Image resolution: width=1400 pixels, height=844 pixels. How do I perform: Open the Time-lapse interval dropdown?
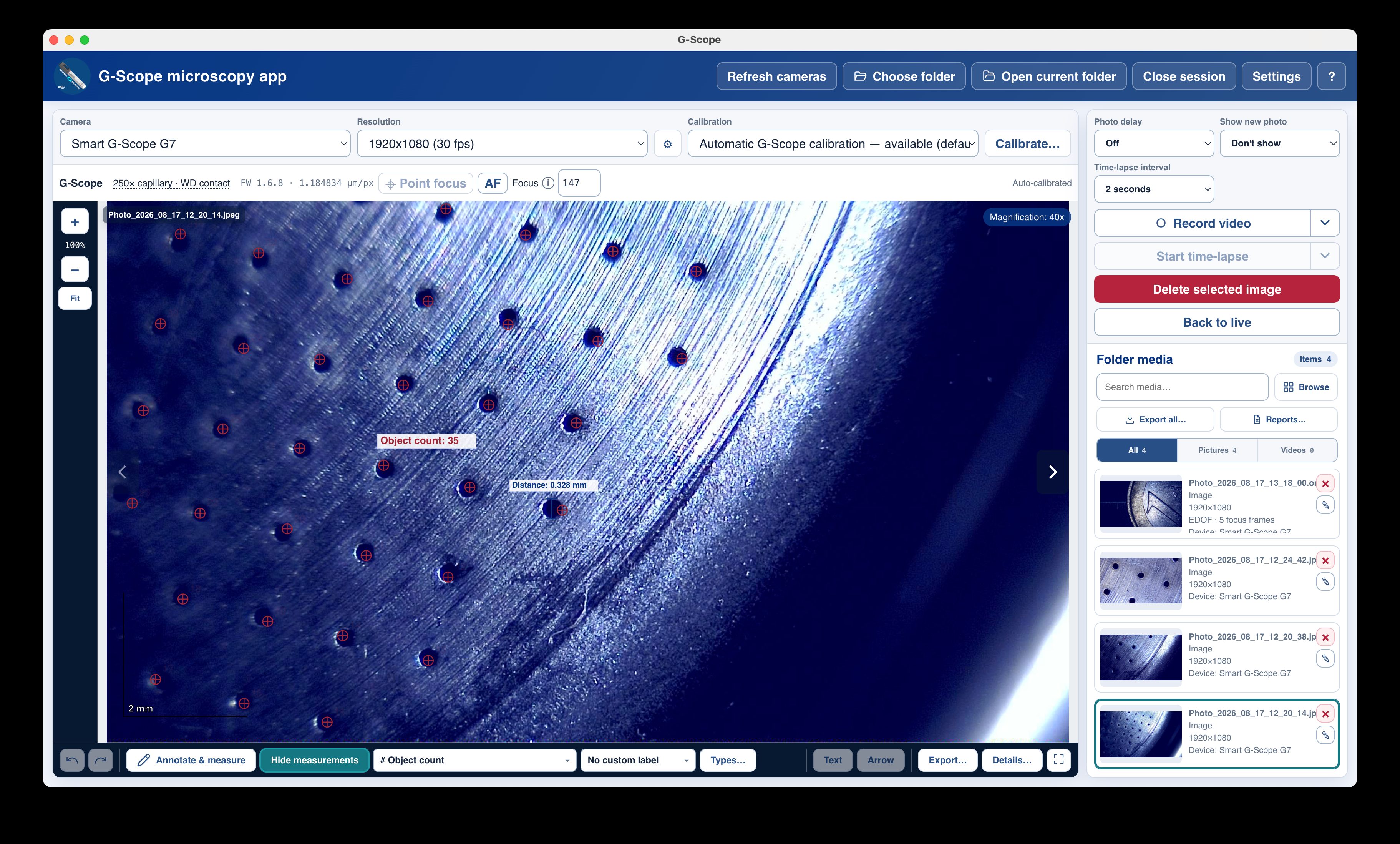click(x=1154, y=189)
